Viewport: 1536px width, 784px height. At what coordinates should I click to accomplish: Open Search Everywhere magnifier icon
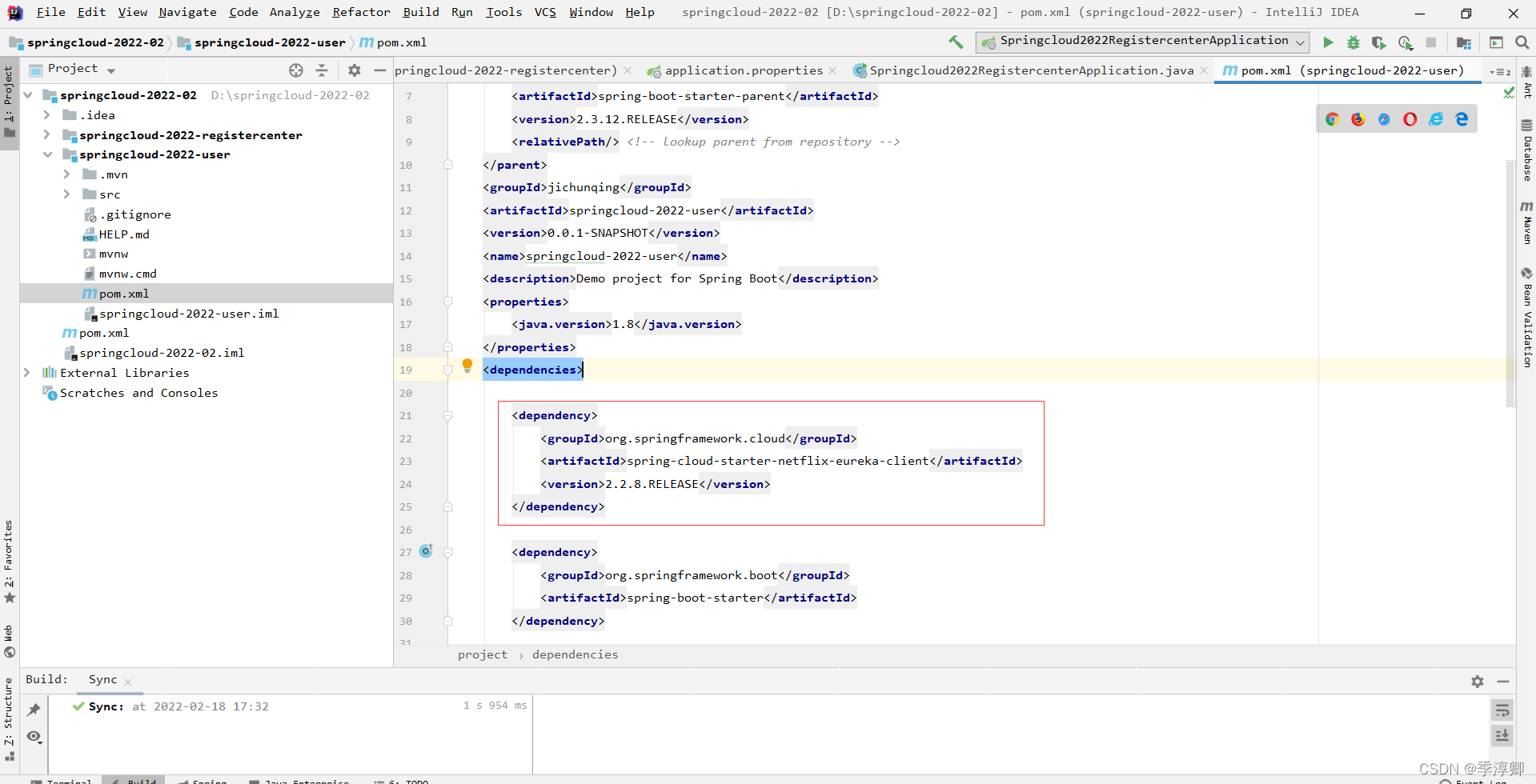[x=1522, y=42]
